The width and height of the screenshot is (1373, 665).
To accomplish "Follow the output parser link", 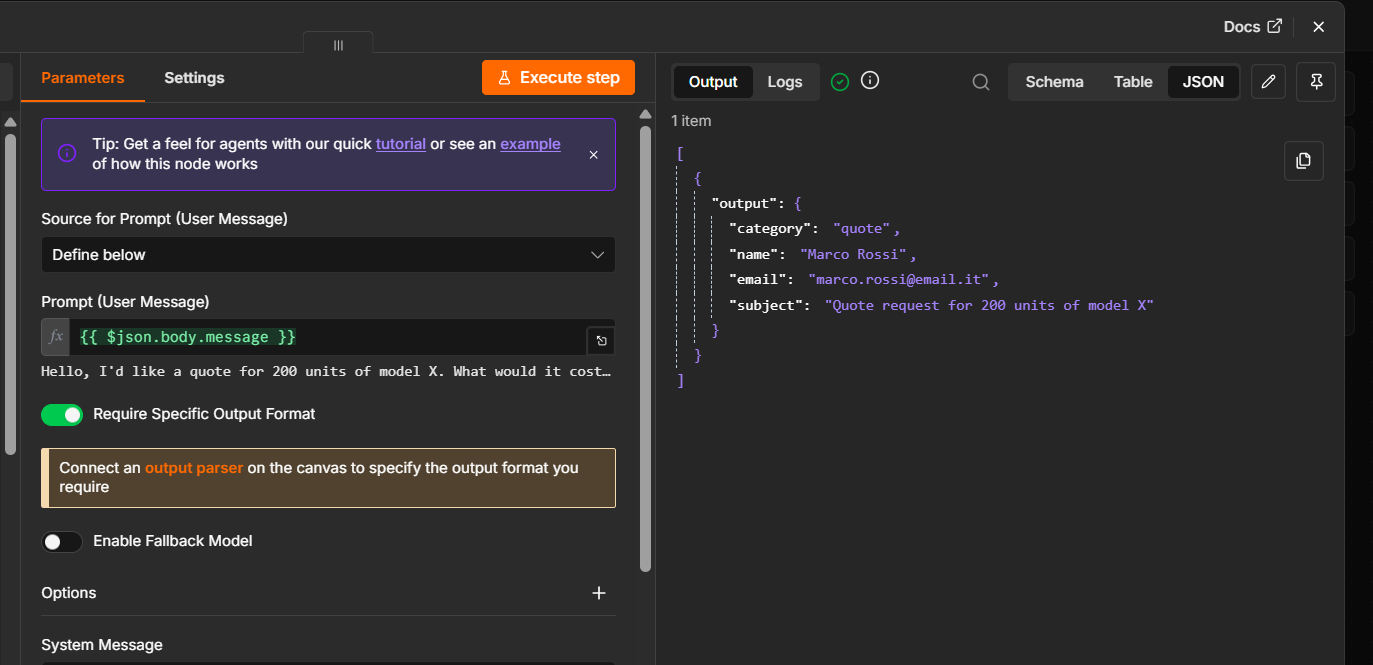I will coord(194,468).
